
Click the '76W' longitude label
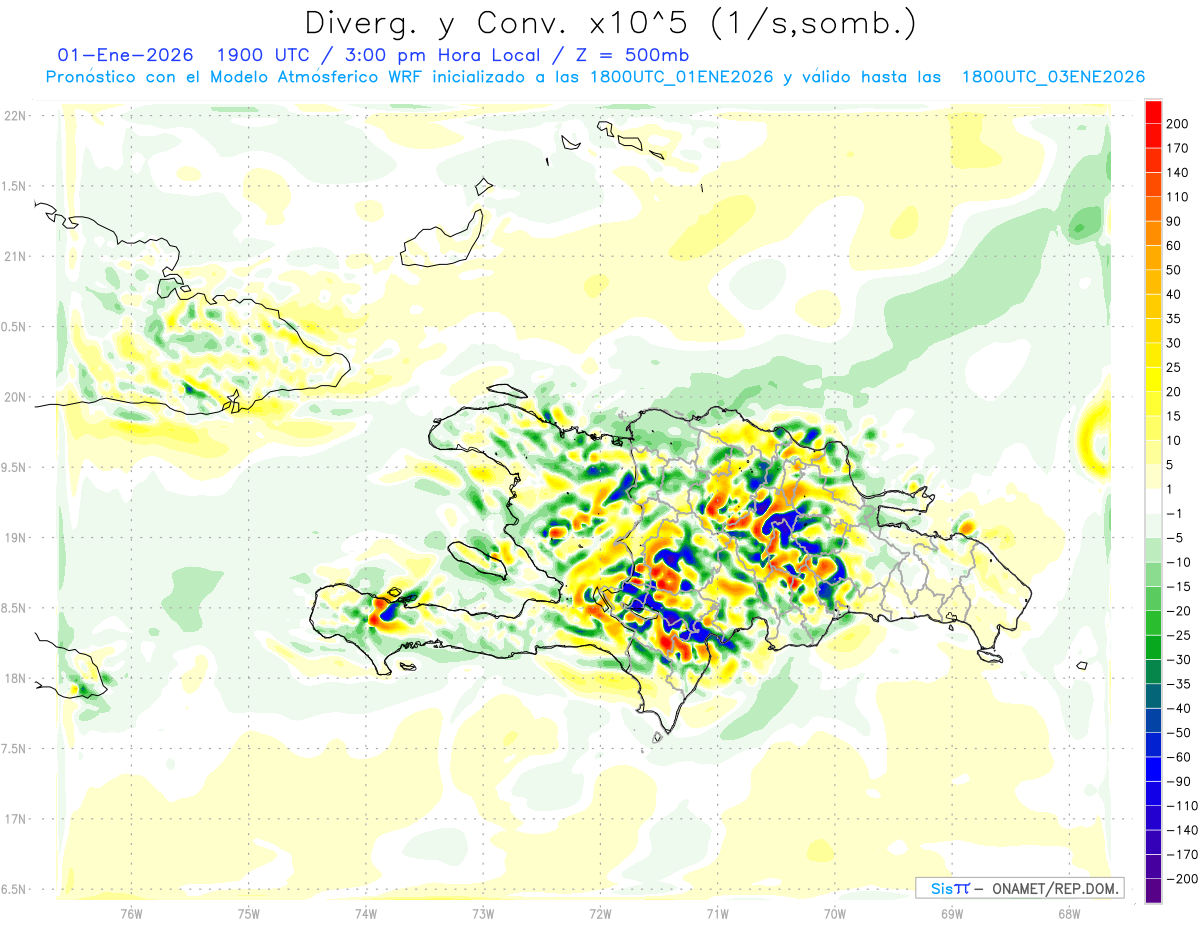(x=131, y=913)
